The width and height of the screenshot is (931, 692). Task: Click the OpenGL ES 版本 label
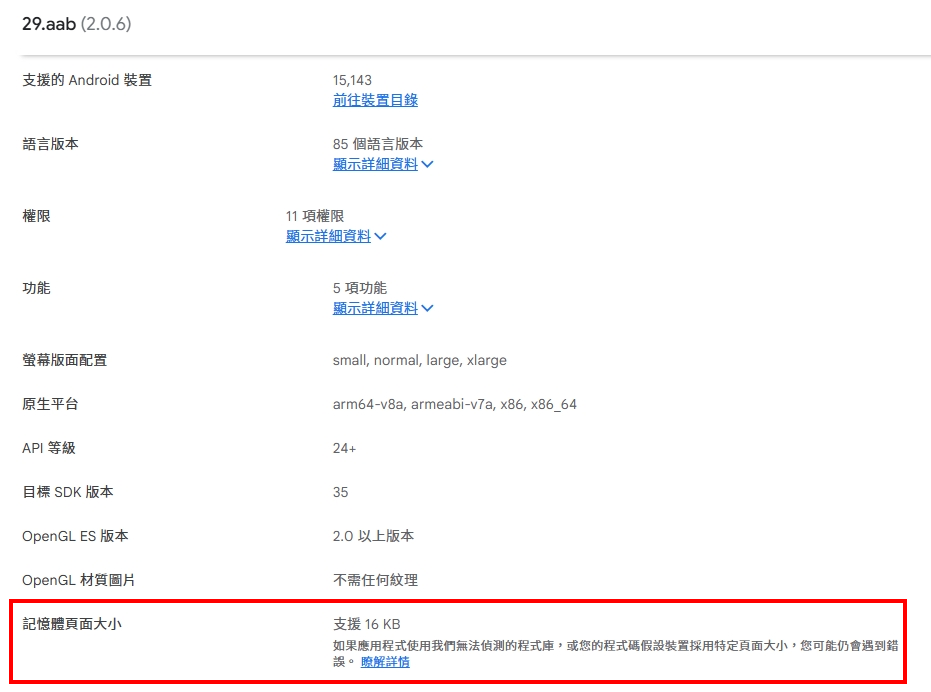tap(75, 536)
